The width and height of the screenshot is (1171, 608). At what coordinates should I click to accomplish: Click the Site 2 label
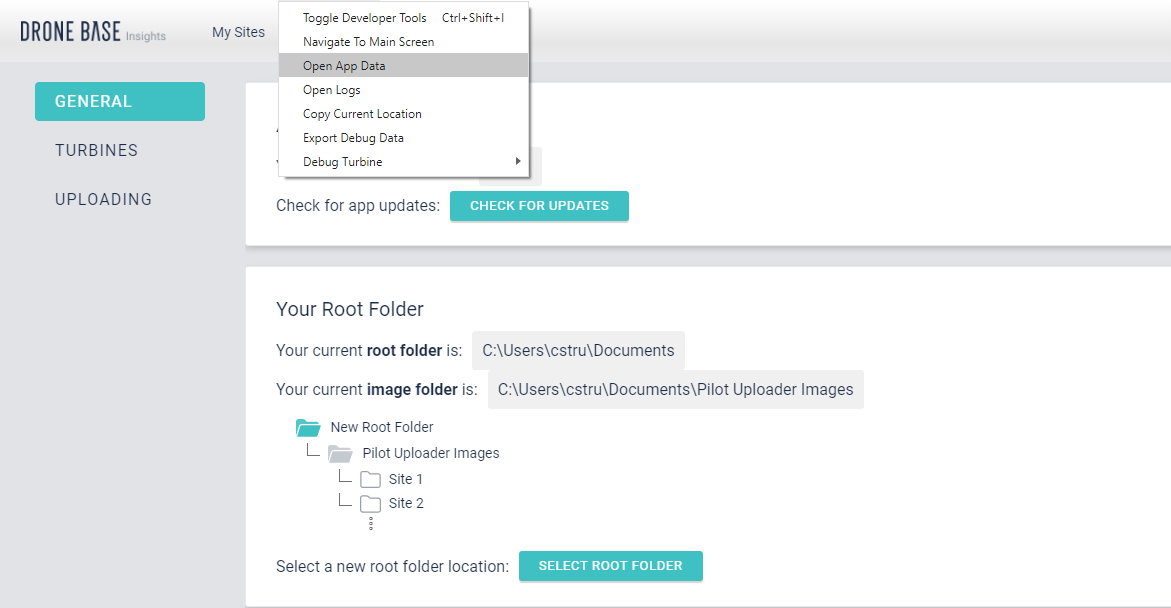pos(406,503)
